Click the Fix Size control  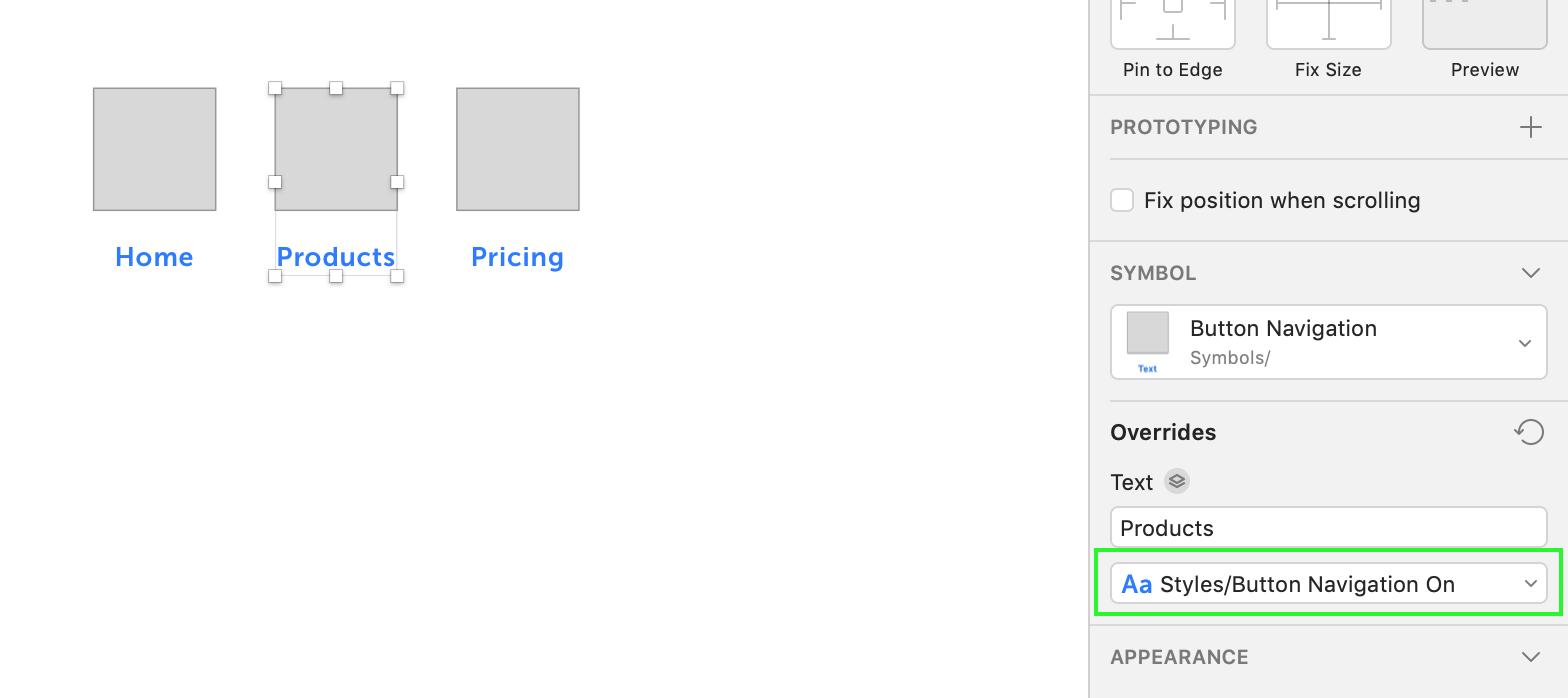click(x=1328, y=24)
